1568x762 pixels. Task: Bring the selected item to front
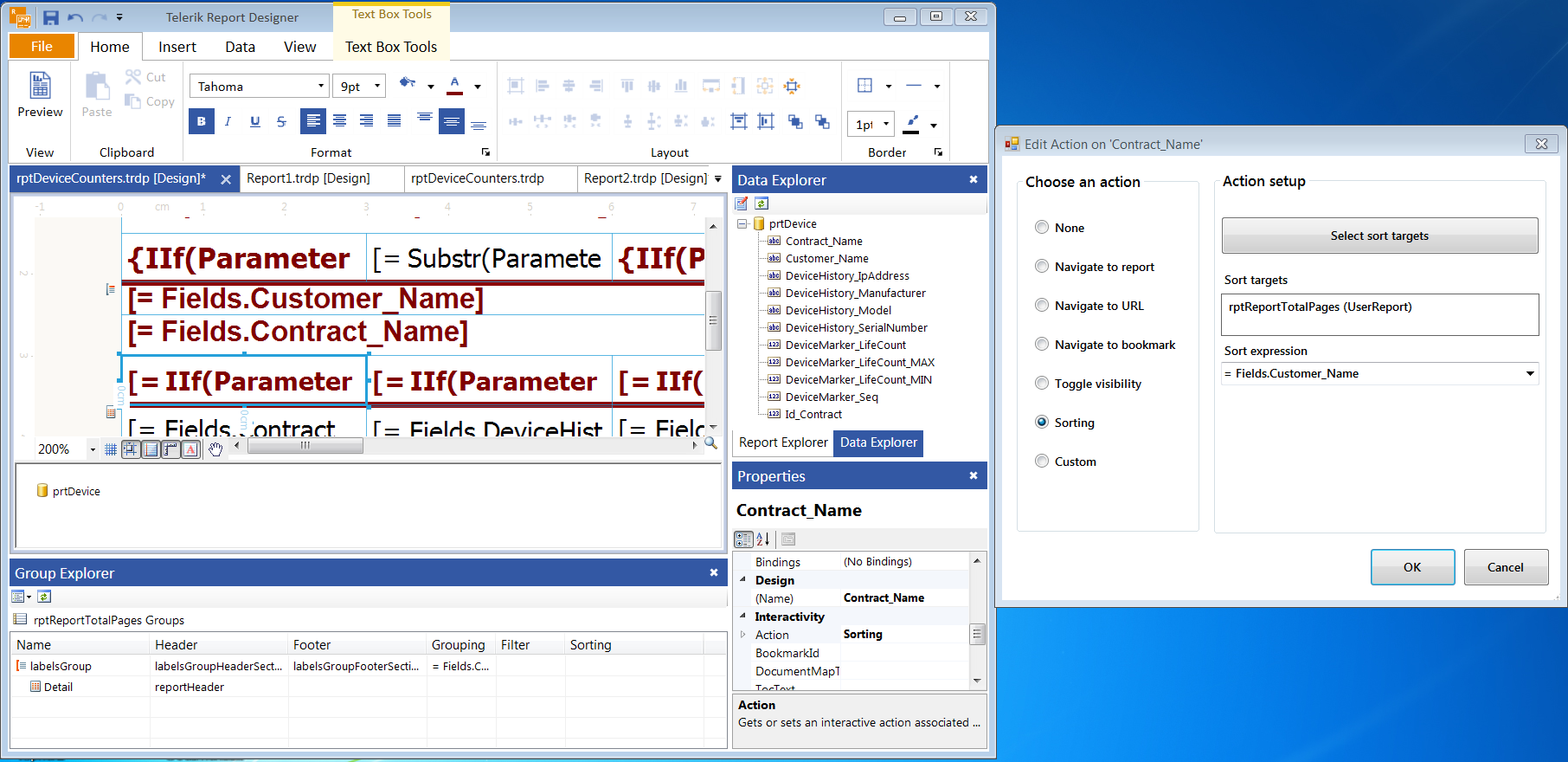[795, 121]
